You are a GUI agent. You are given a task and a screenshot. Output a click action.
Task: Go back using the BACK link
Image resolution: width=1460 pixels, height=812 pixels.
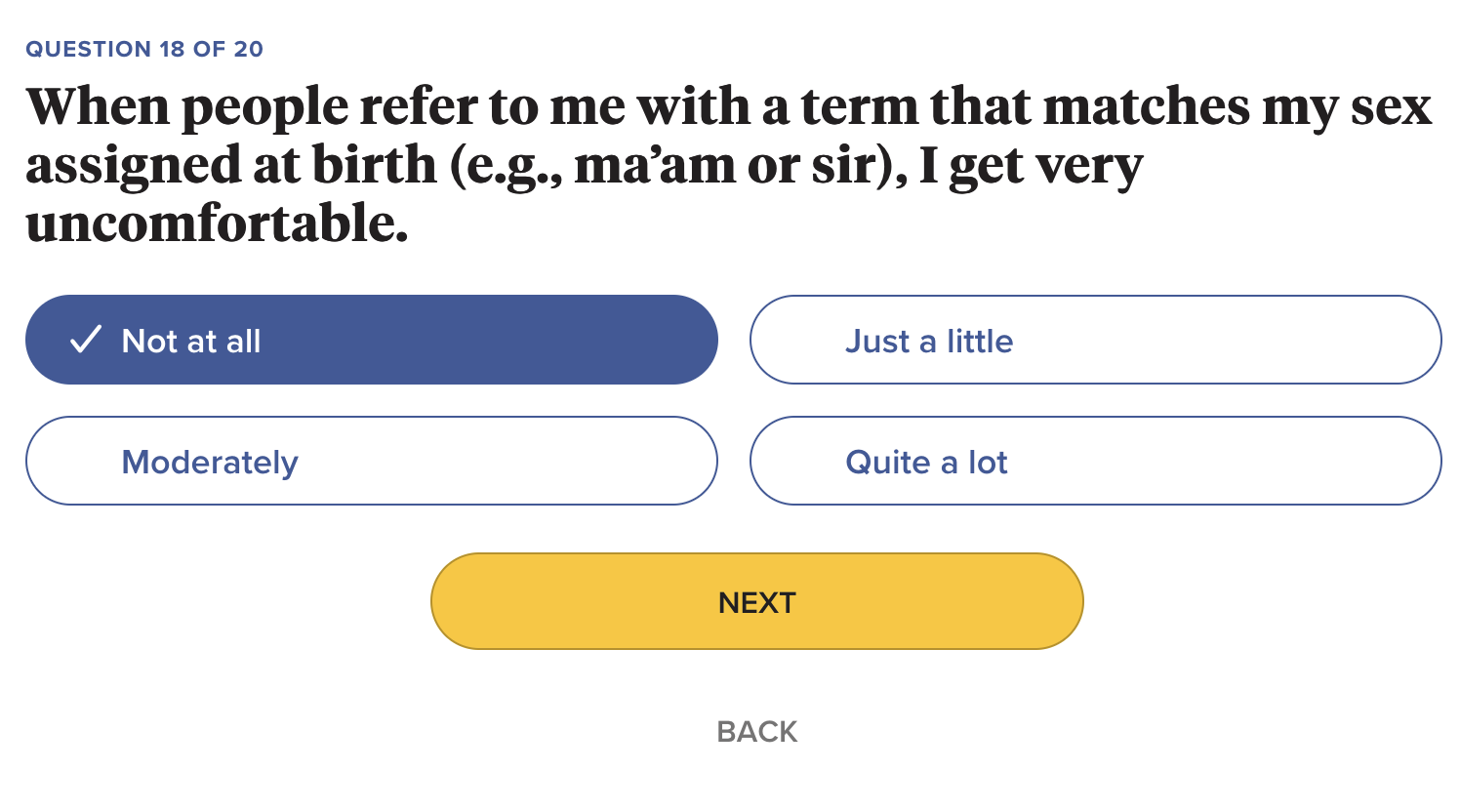click(756, 731)
